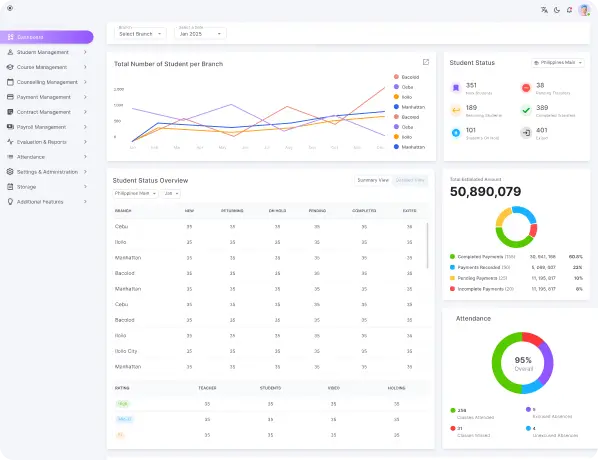
Task: Open the notifications bell icon
Action: pyautogui.click(x=569, y=10)
